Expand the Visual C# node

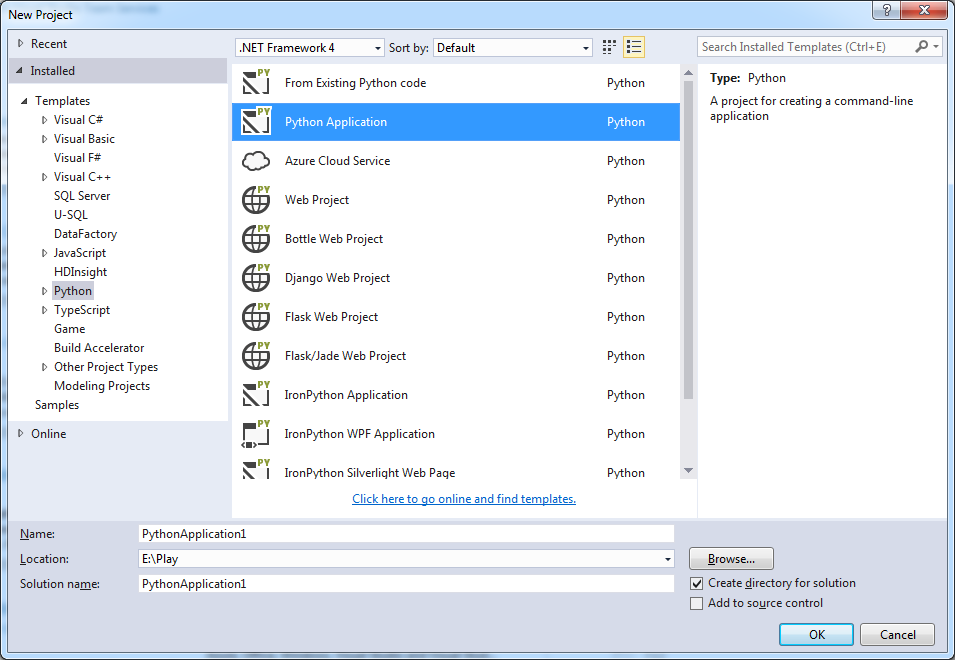(x=44, y=120)
